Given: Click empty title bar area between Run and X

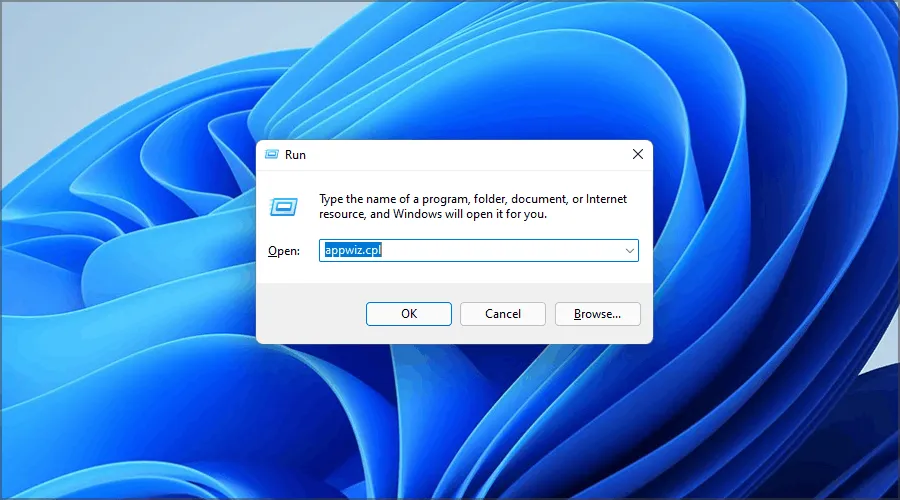Looking at the screenshot, I should 460,155.
